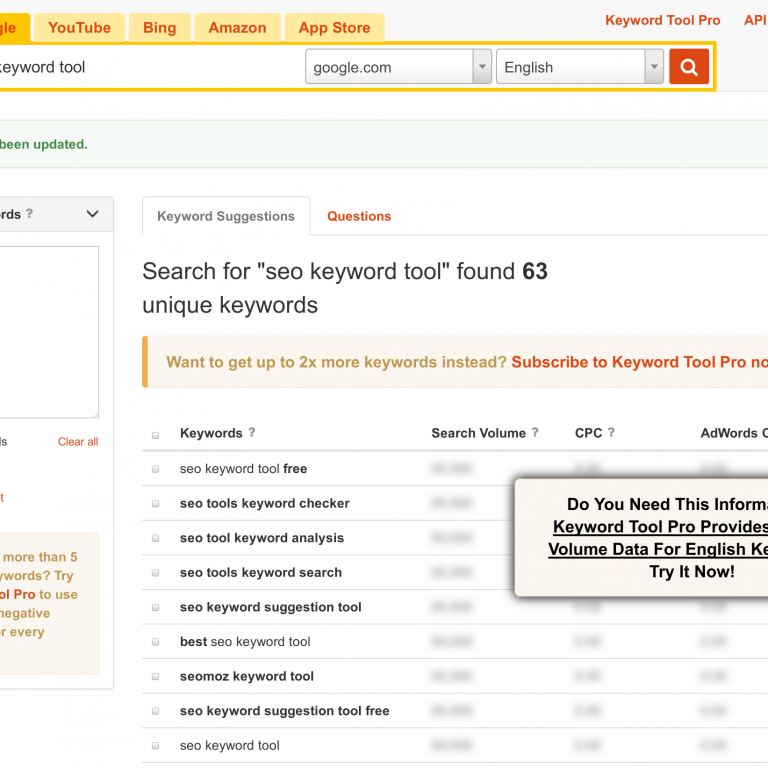
Task: Open help icon next to CPC
Action: tap(611, 432)
